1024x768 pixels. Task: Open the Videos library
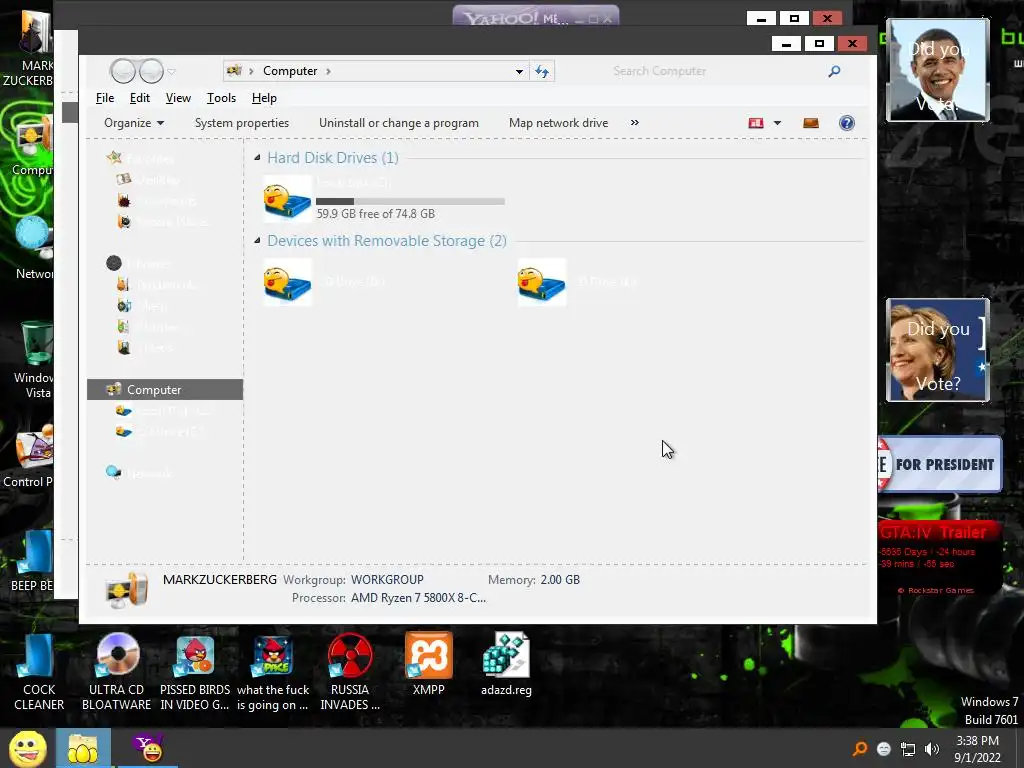[x=145, y=347]
